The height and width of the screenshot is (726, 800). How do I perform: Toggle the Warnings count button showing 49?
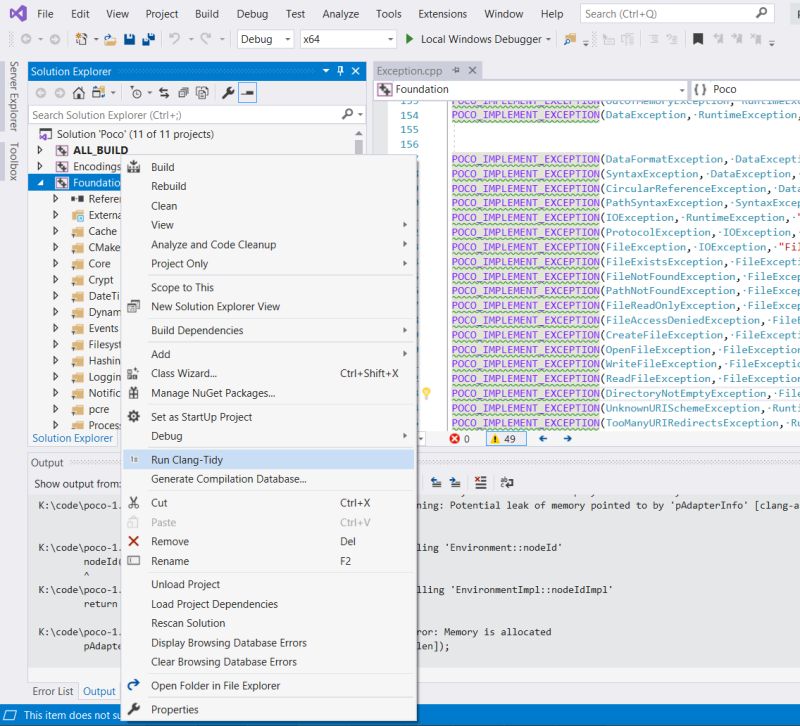(503, 438)
